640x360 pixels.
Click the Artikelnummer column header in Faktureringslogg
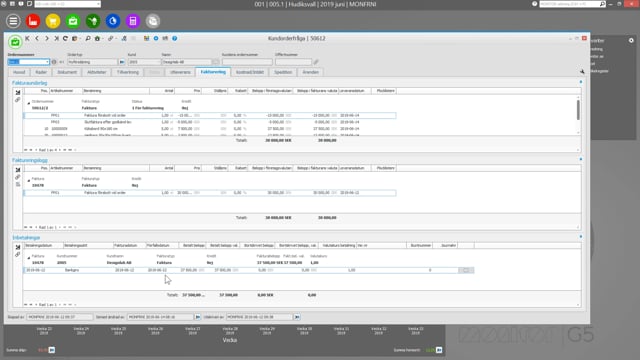pyautogui.click(x=65, y=168)
